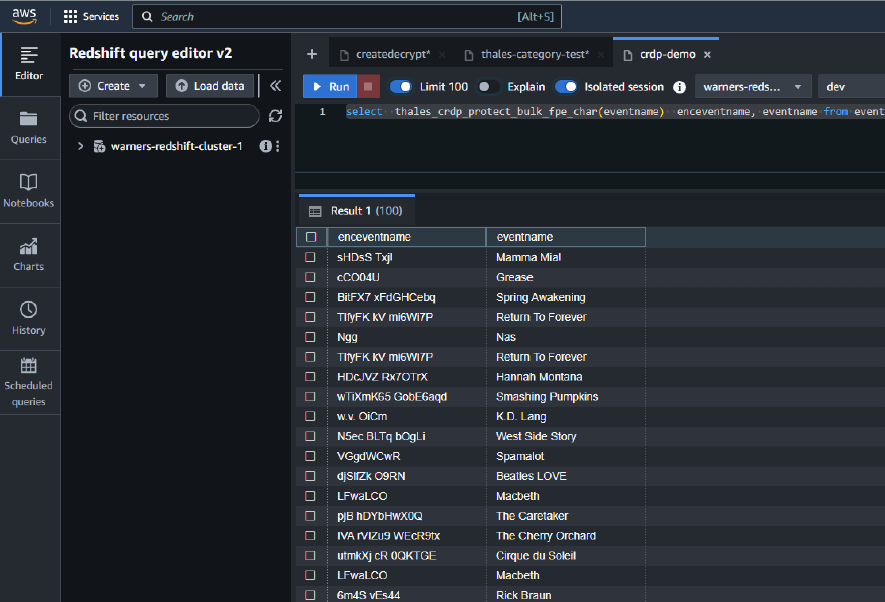Check the Grease row checkbox
The height and width of the screenshot is (602, 885).
click(310, 277)
